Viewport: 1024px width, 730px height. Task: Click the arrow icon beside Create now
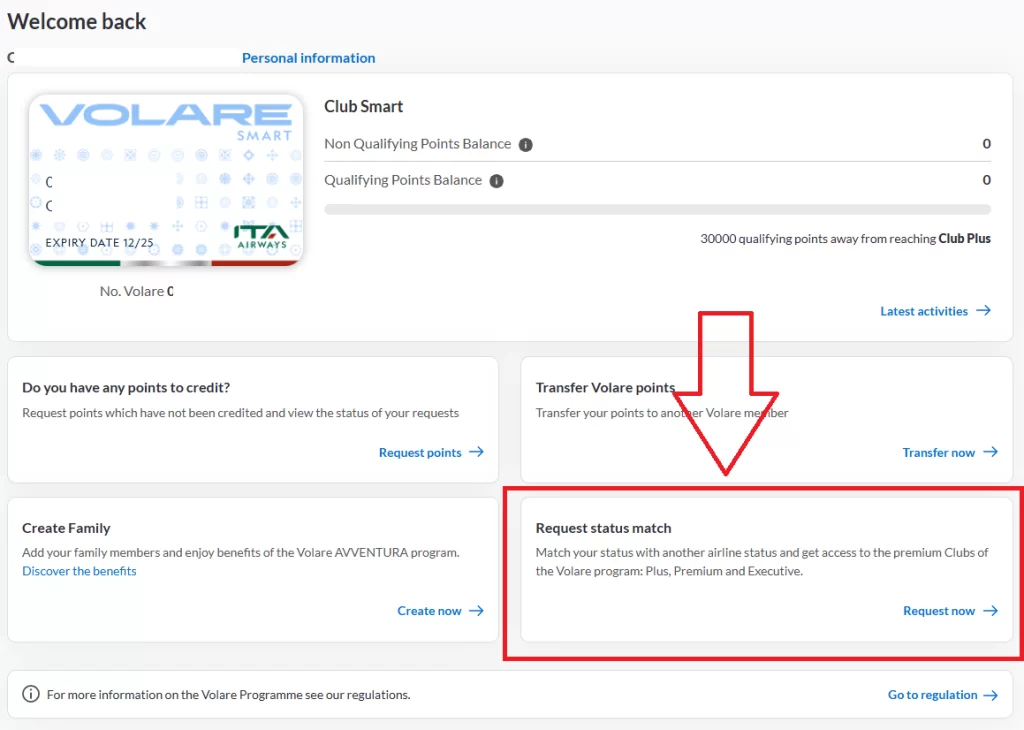(x=477, y=610)
